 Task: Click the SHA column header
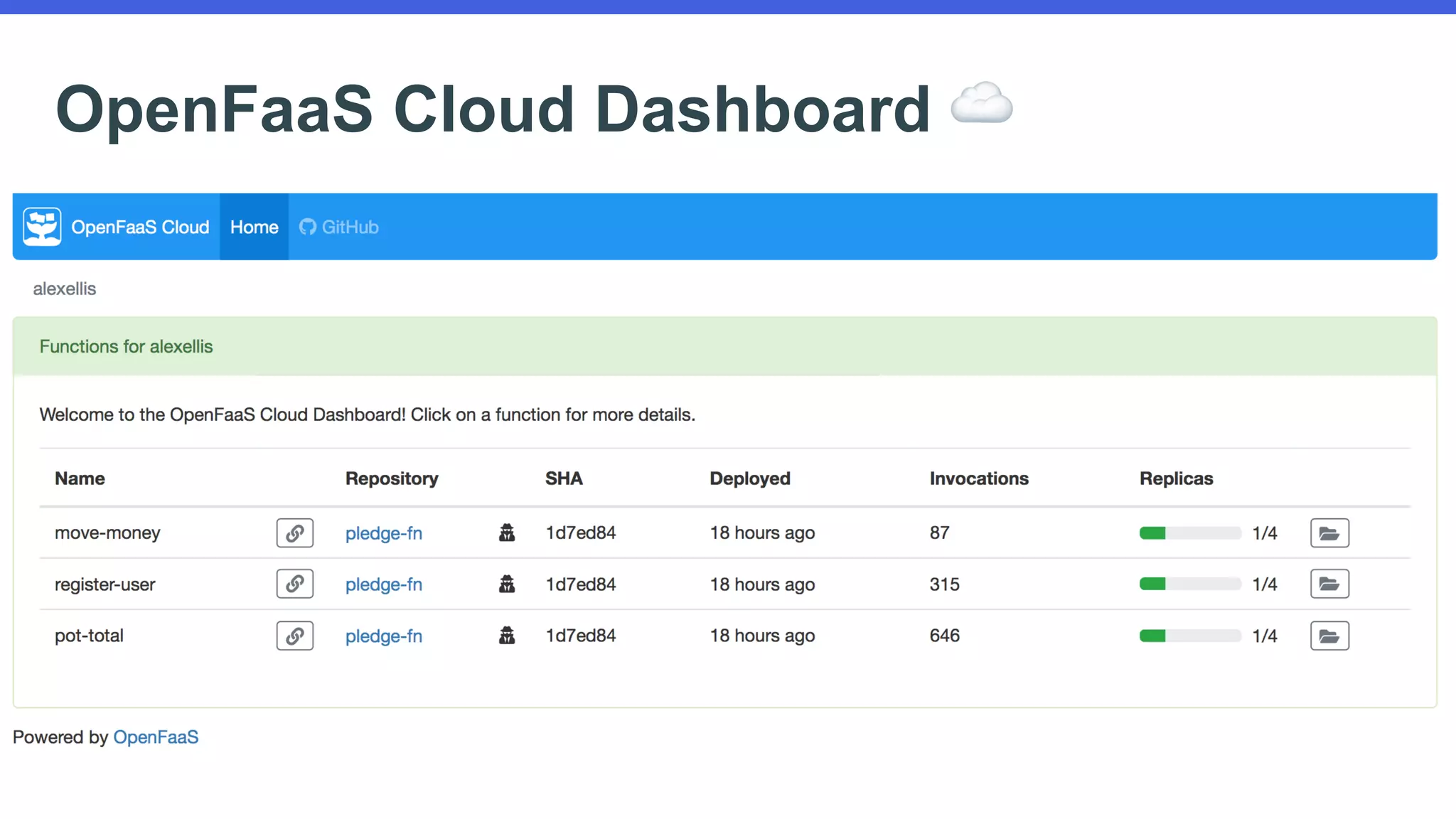564,478
